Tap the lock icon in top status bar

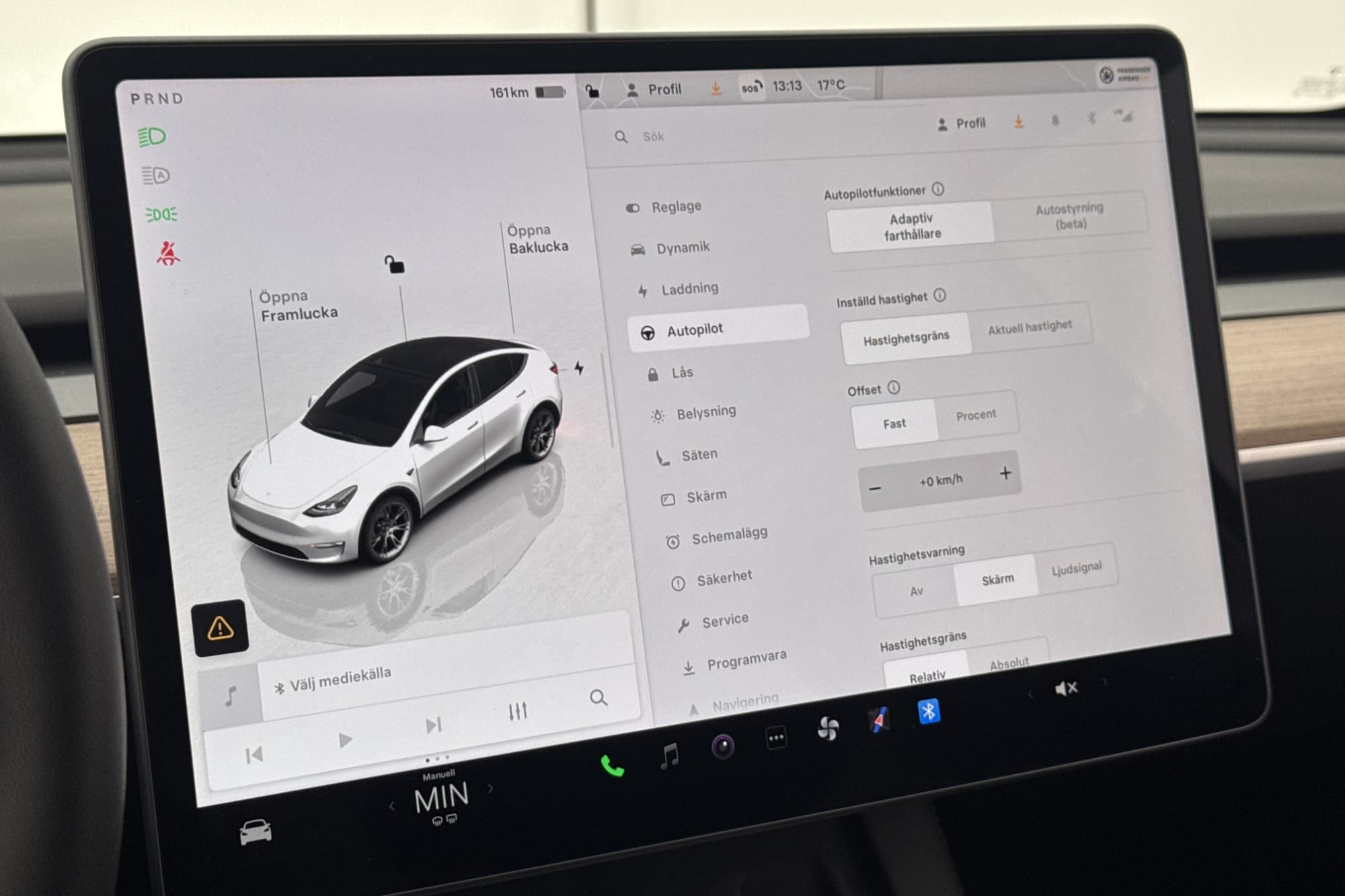click(x=592, y=90)
